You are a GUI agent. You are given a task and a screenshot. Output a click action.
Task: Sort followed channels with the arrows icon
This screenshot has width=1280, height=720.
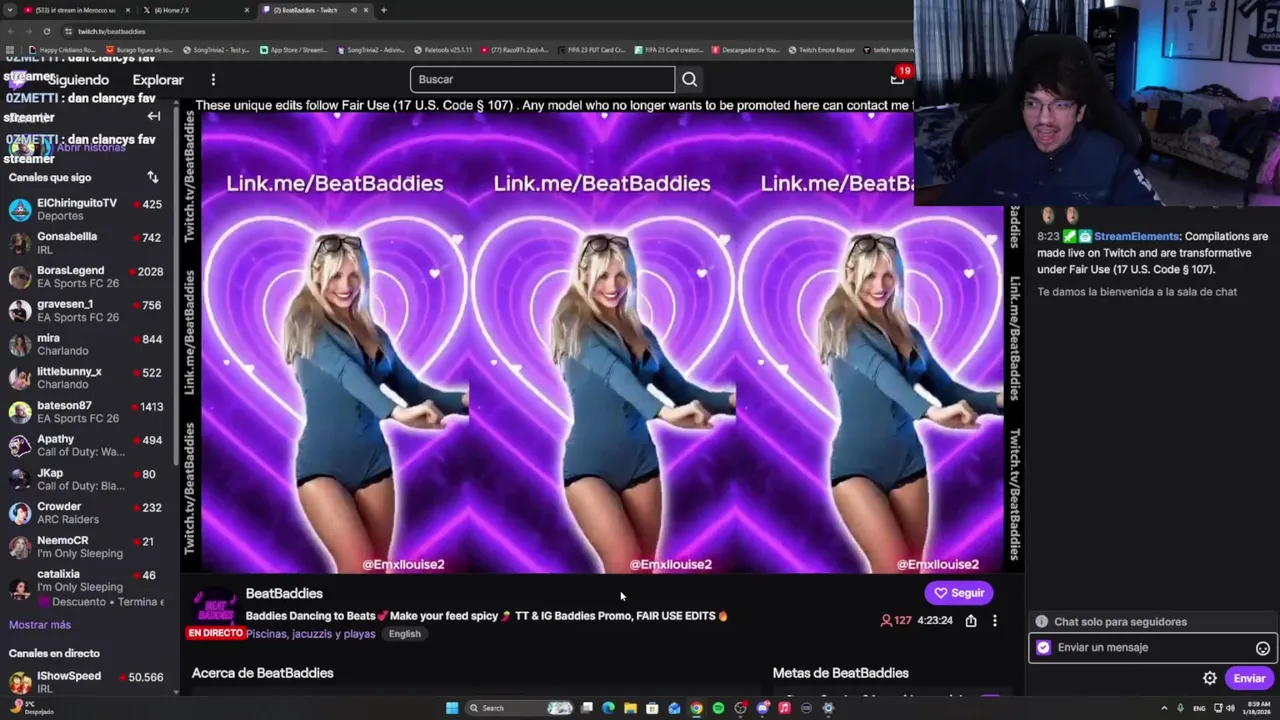[x=153, y=177]
